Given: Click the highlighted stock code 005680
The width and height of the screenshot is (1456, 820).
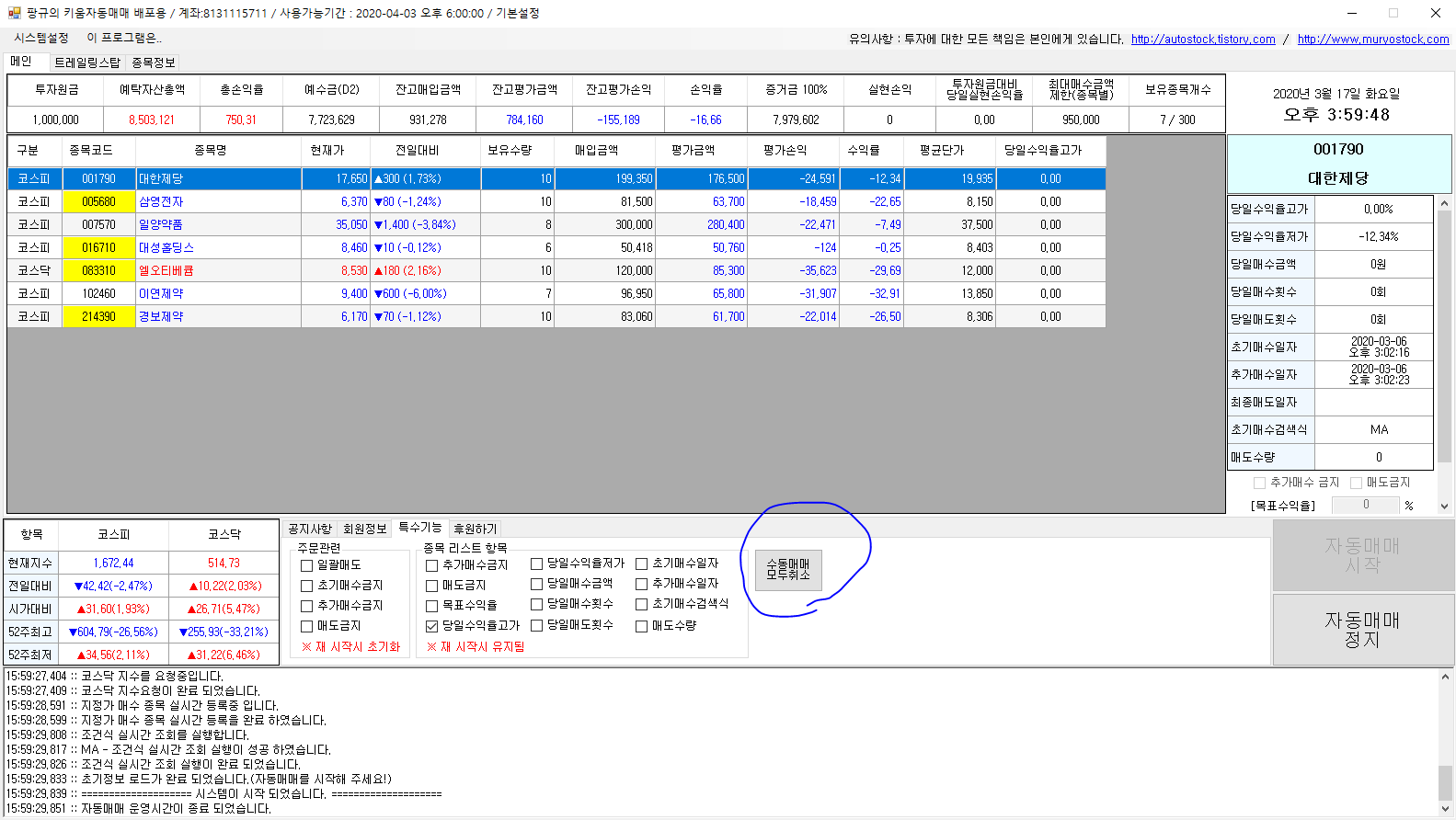Looking at the screenshot, I should (x=98, y=201).
